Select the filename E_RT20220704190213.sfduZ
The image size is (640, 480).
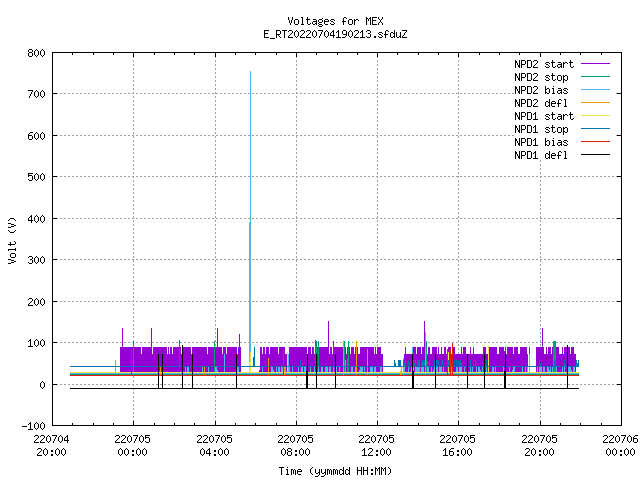(x=335, y=34)
